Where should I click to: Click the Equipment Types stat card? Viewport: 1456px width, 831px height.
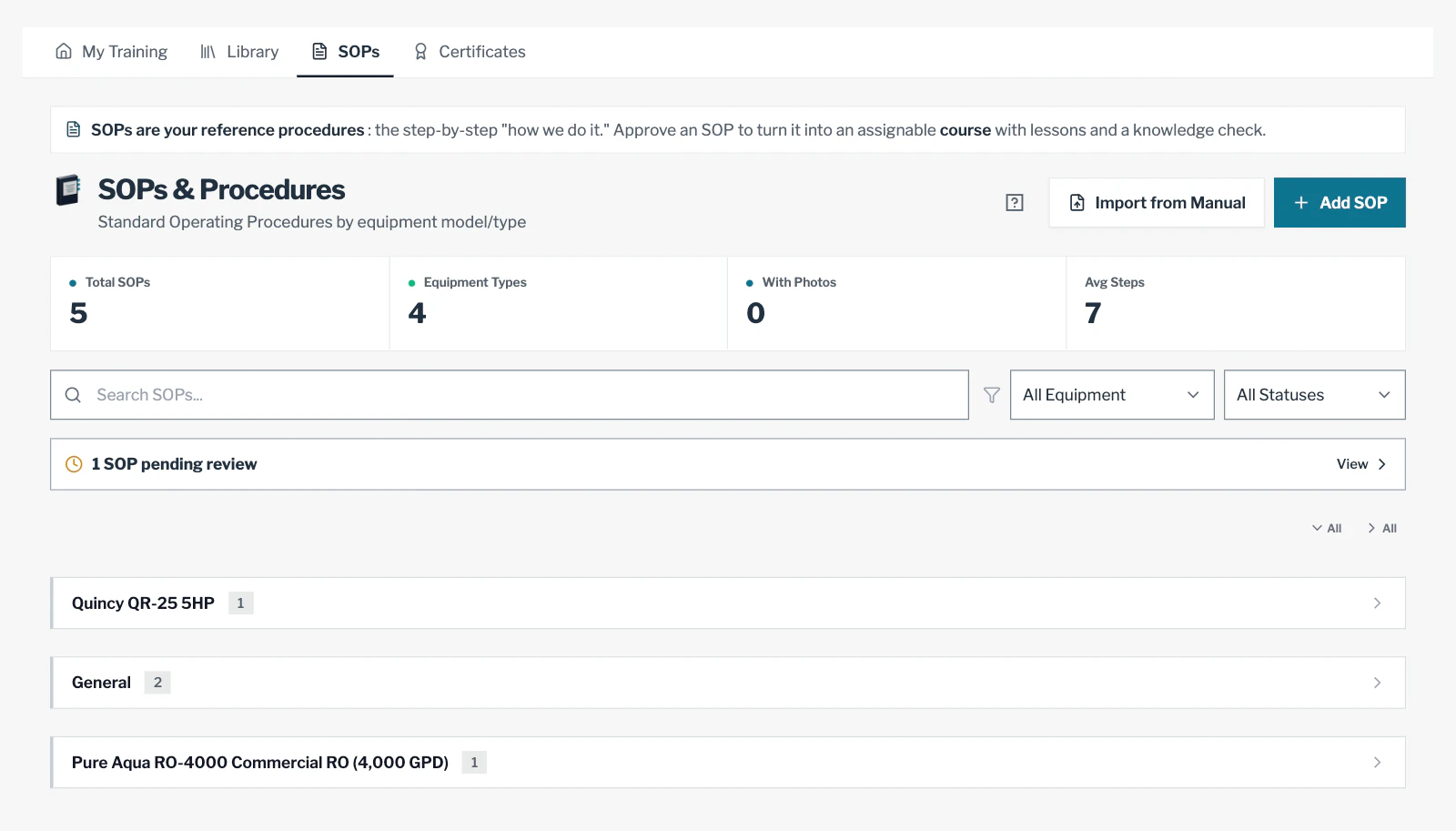(x=559, y=304)
